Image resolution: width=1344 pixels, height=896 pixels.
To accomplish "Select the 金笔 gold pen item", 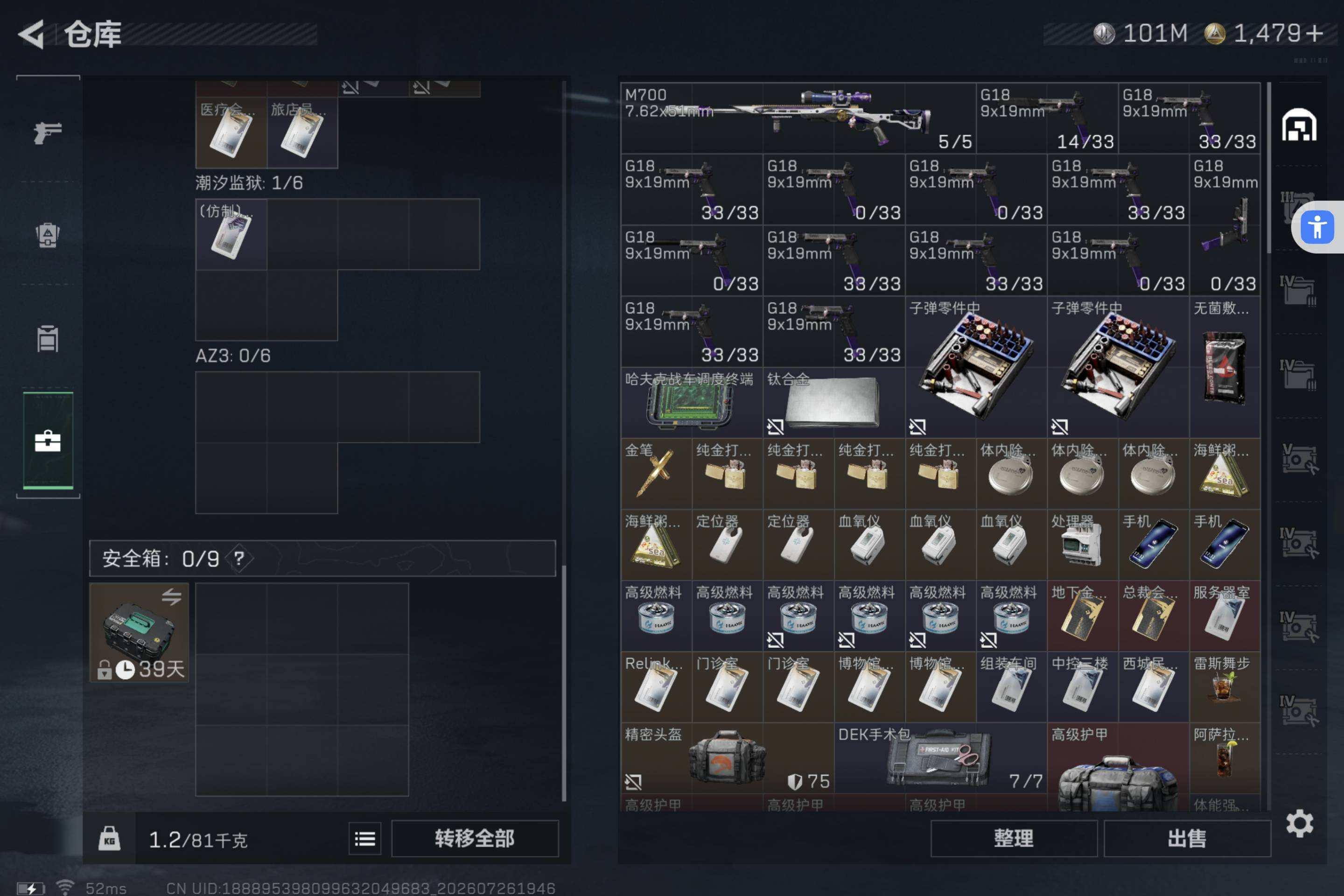I will 657,474.
